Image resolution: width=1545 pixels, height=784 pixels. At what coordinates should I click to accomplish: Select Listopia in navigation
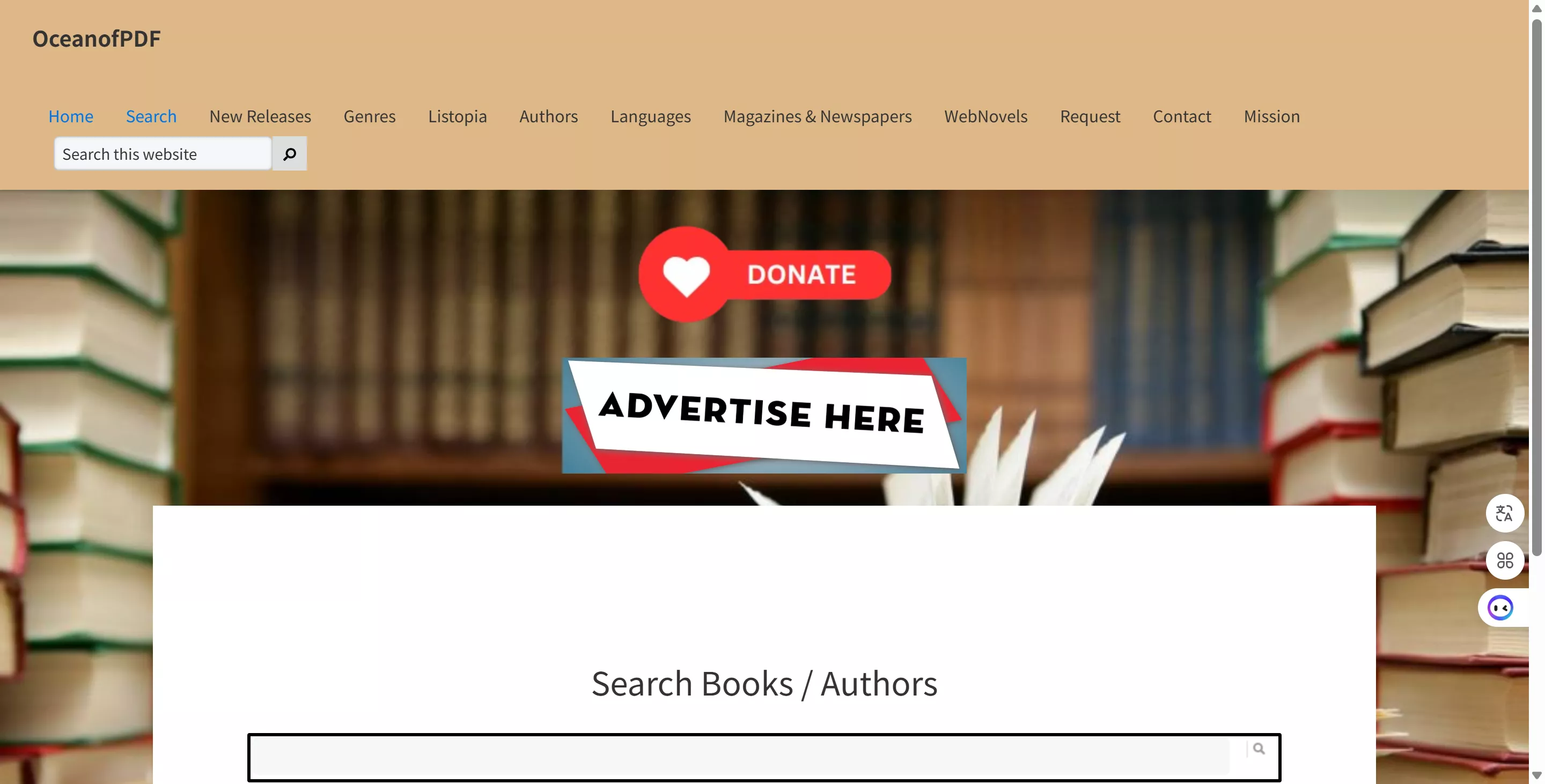[457, 116]
